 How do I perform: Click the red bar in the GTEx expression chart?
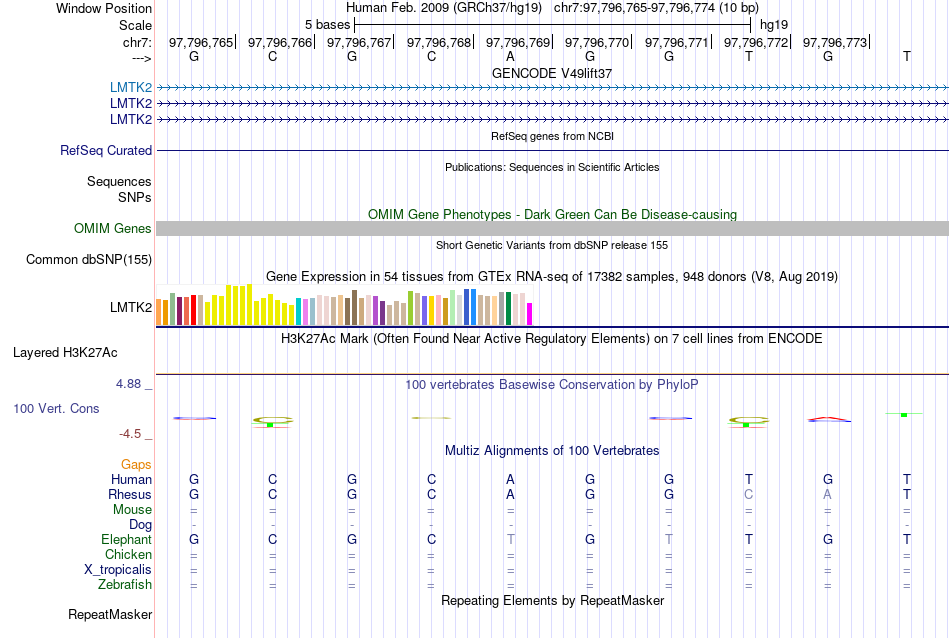(x=193, y=310)
